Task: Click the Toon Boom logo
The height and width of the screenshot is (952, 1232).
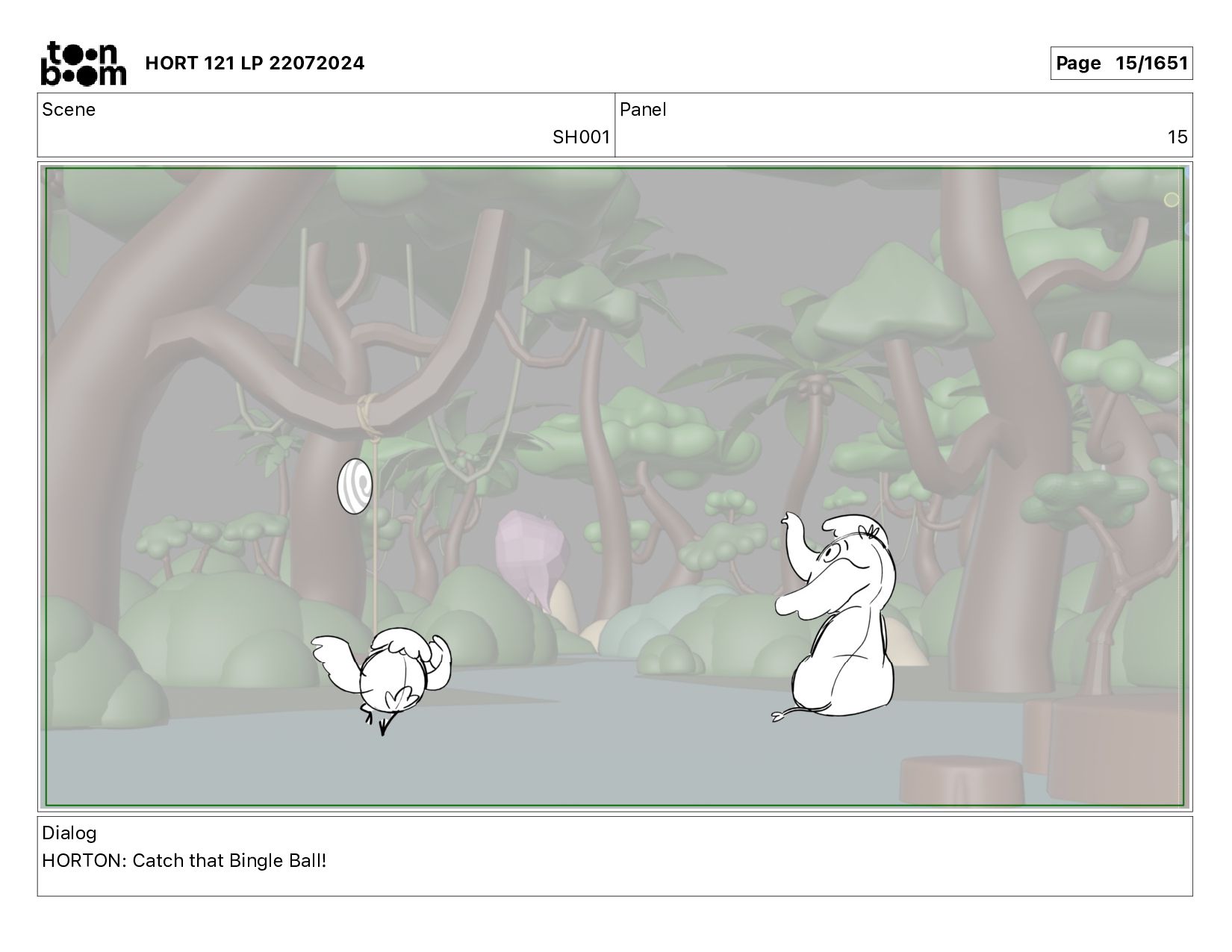Action: [x=83, y=63]
